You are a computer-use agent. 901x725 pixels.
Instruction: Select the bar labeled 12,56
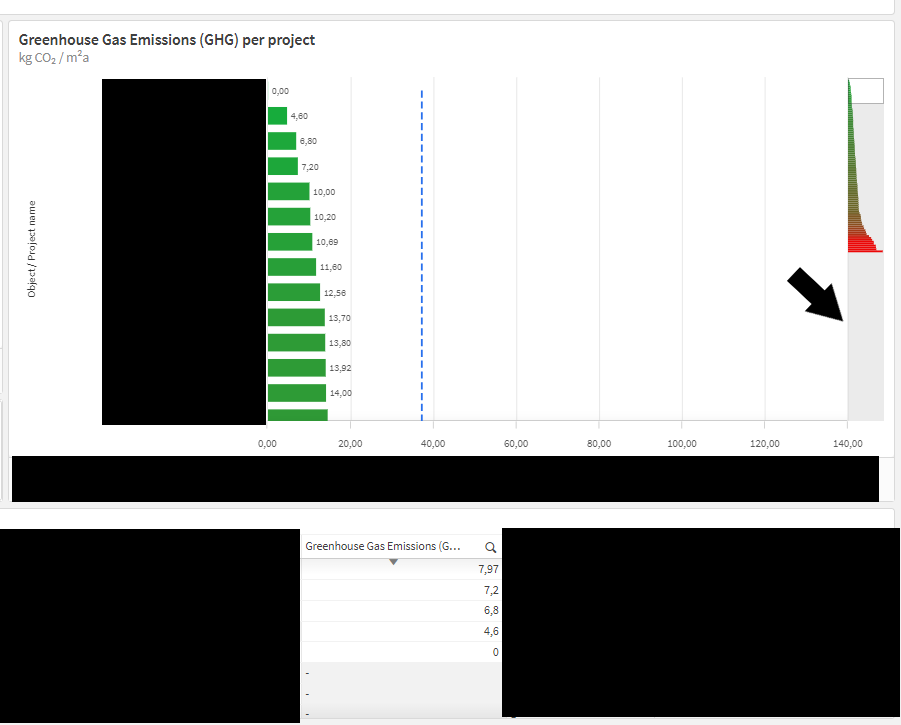click(x=294, y=292)
